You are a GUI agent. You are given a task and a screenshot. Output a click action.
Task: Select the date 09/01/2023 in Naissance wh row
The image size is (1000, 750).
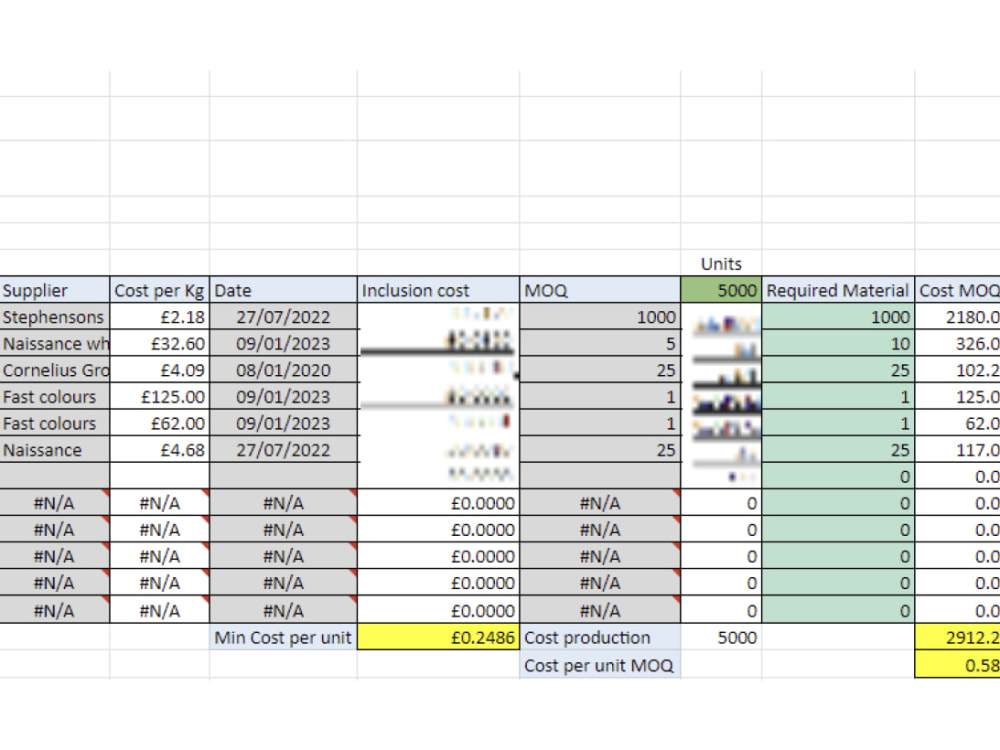pos(283,344)
